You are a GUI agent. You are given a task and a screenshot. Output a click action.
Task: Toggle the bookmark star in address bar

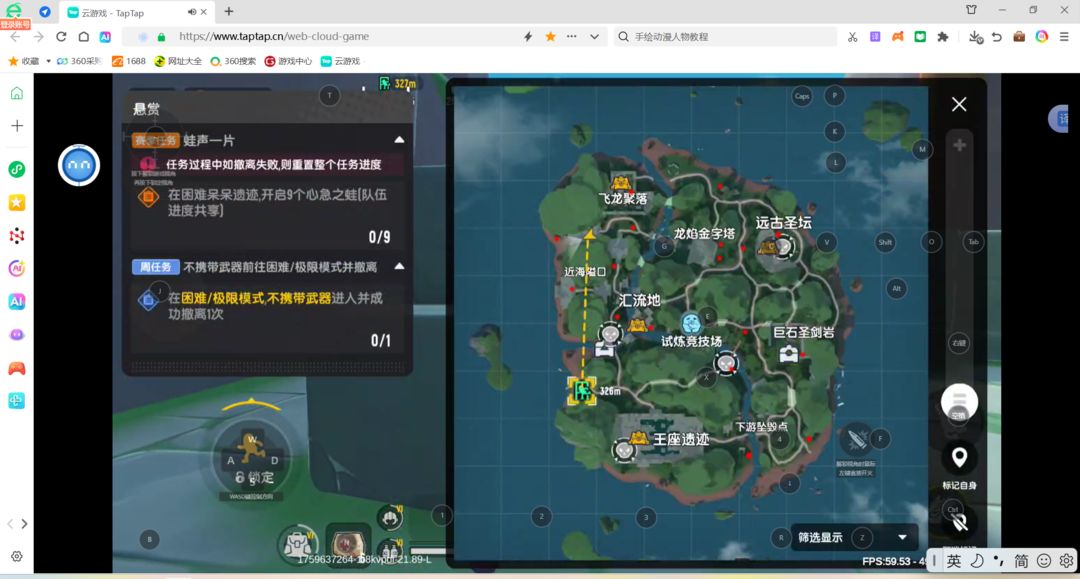(550, 36)
